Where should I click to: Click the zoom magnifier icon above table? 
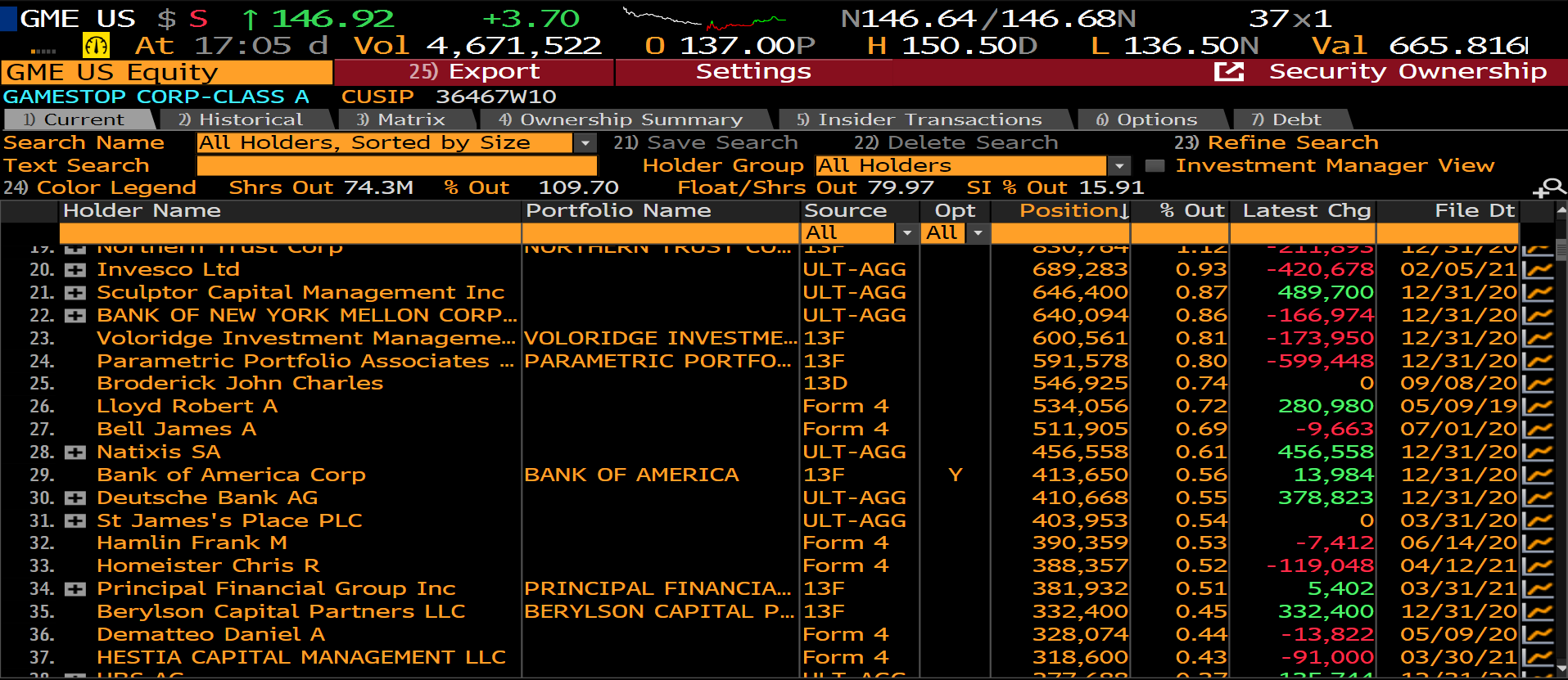(1549, 188)
